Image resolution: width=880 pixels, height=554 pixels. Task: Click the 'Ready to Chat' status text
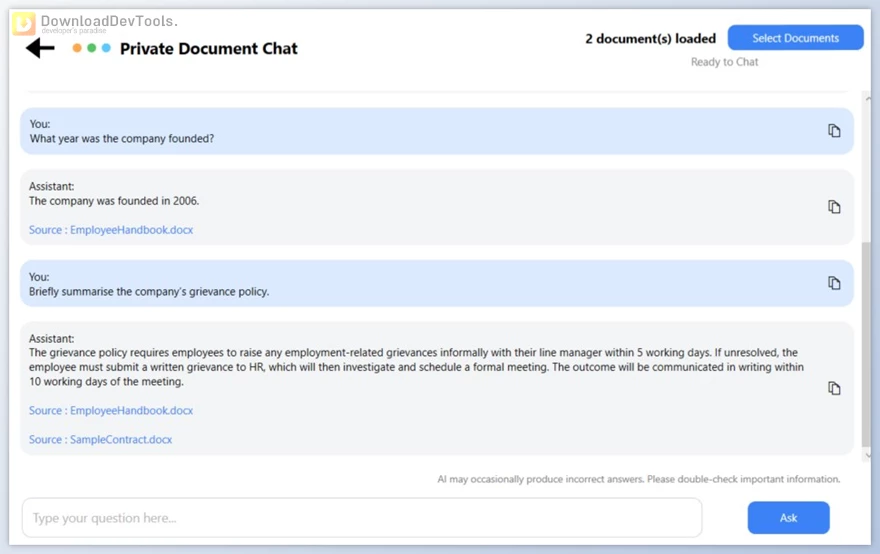click(724, 62)
